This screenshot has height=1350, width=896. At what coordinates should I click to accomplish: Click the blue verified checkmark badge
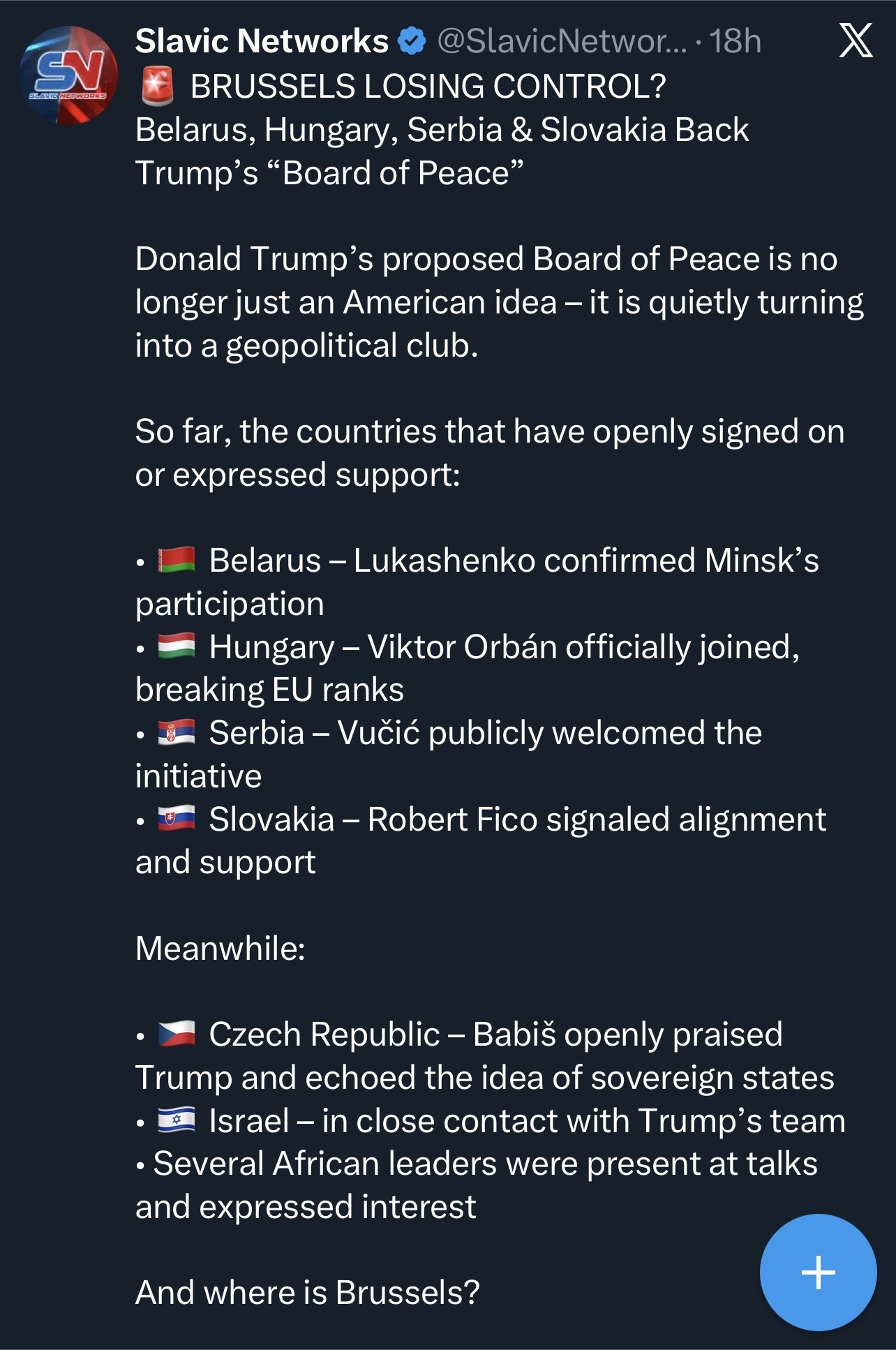point(412,41)
